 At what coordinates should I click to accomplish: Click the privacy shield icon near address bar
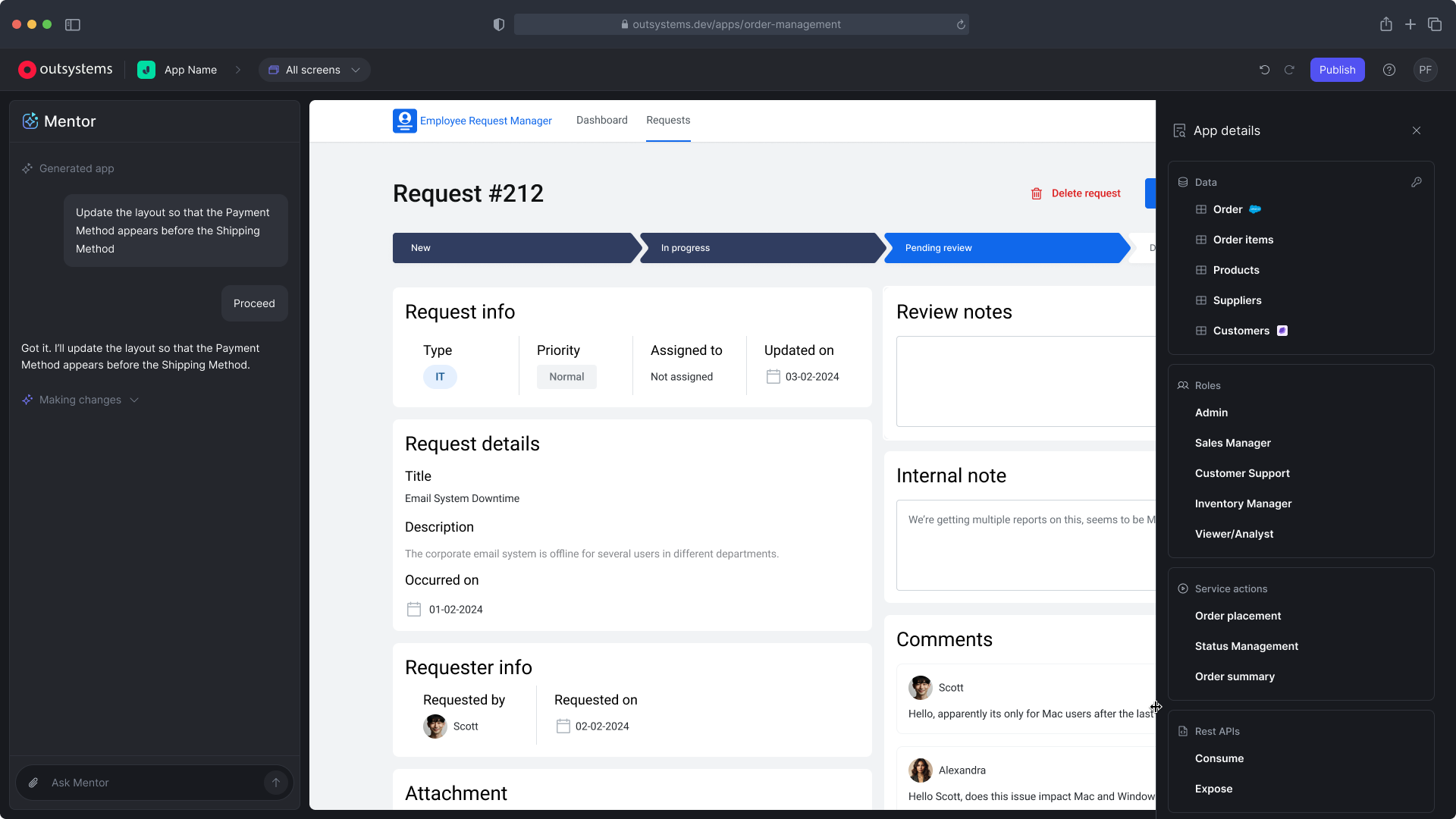pos(499,24)
